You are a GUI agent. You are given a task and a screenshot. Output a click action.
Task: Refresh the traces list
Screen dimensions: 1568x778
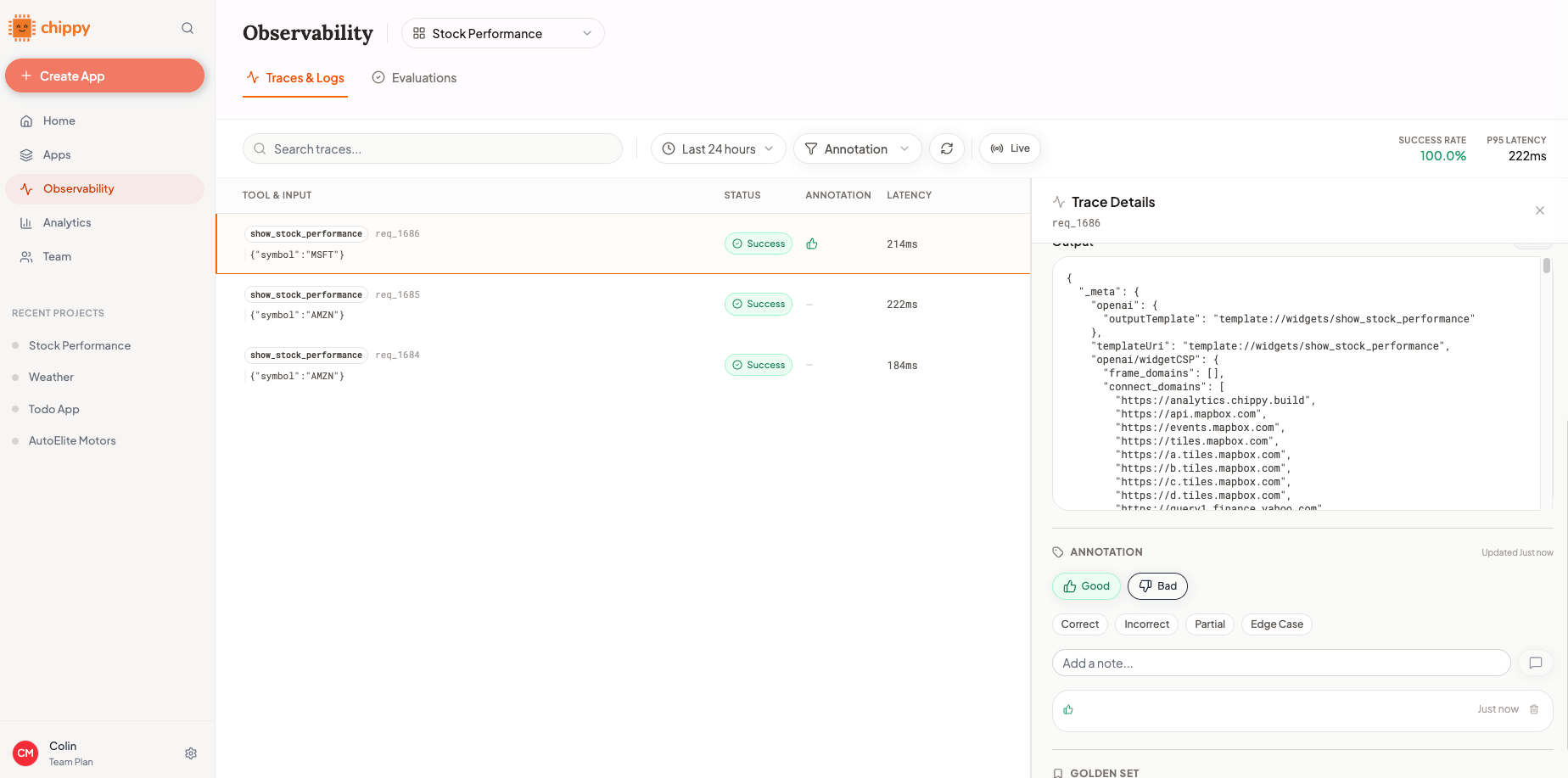click(x=947, y=148)
